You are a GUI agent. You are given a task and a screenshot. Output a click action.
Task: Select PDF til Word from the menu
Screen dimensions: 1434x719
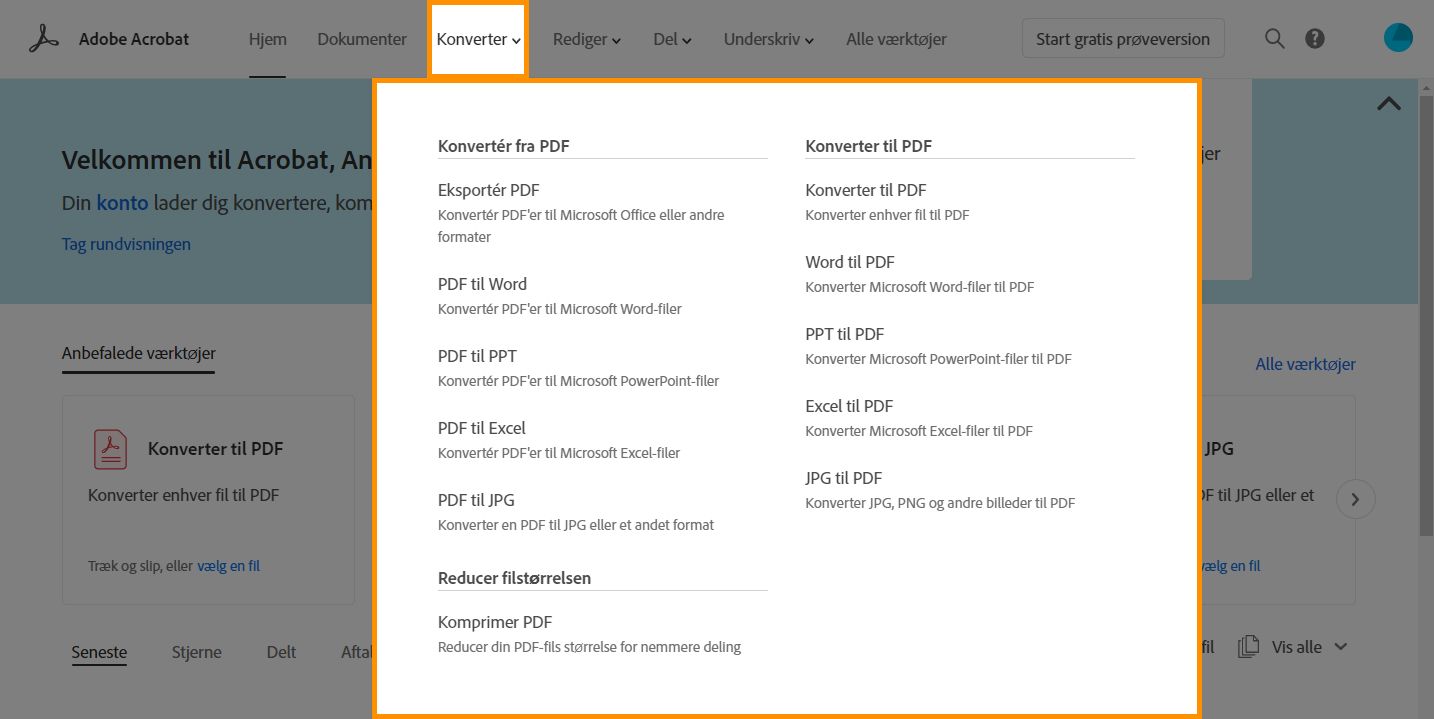[x=482, y=284]
